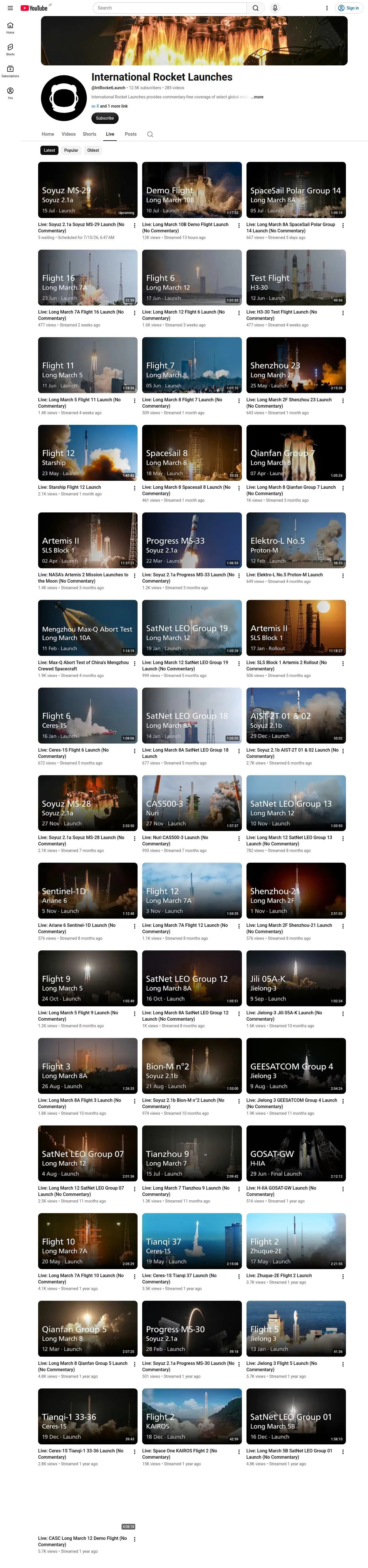
Task: Open title link "Live: Elektro-L No.5 Proton-M Launch"
Action: click(x=285, y=575)
